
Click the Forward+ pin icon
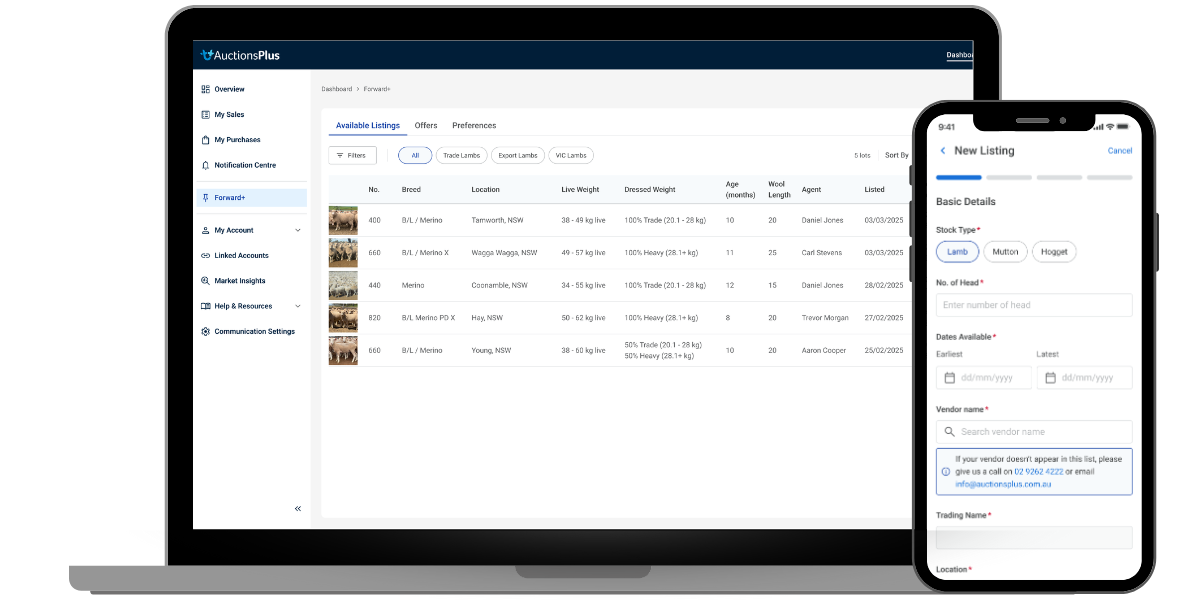coord(205,198)
